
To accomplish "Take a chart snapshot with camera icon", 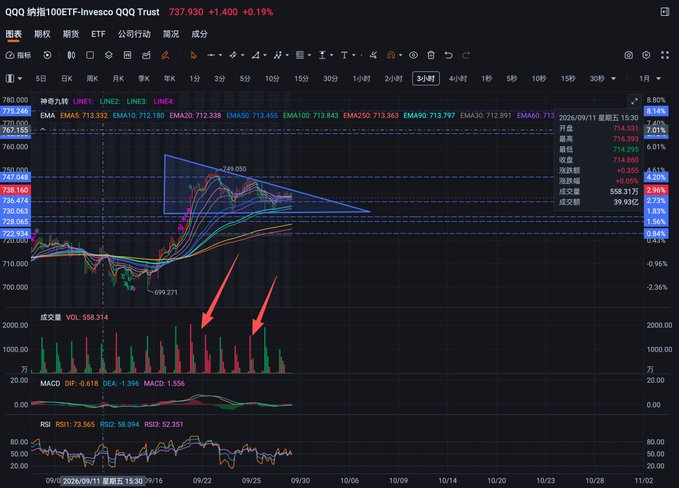I will pyautogui.click(x=628, y=55).
